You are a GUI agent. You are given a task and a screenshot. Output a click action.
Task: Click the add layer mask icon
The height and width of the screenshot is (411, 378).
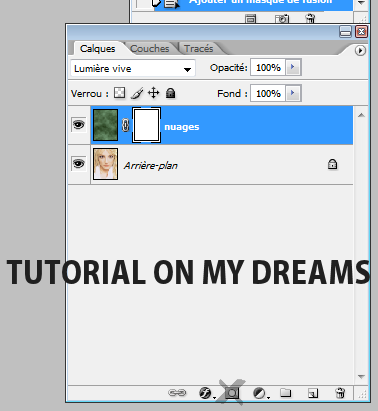(x=232, y=393)
